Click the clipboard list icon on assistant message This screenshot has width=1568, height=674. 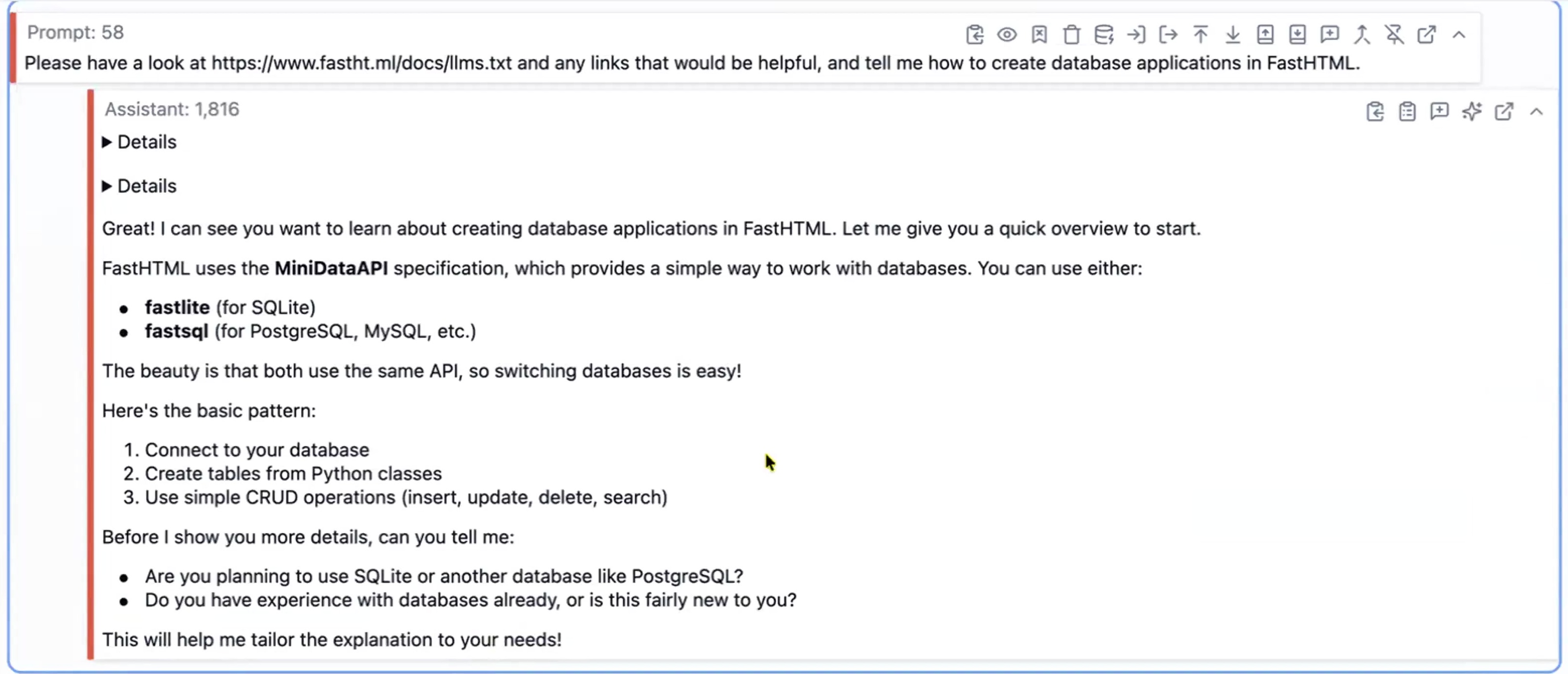1407,112
